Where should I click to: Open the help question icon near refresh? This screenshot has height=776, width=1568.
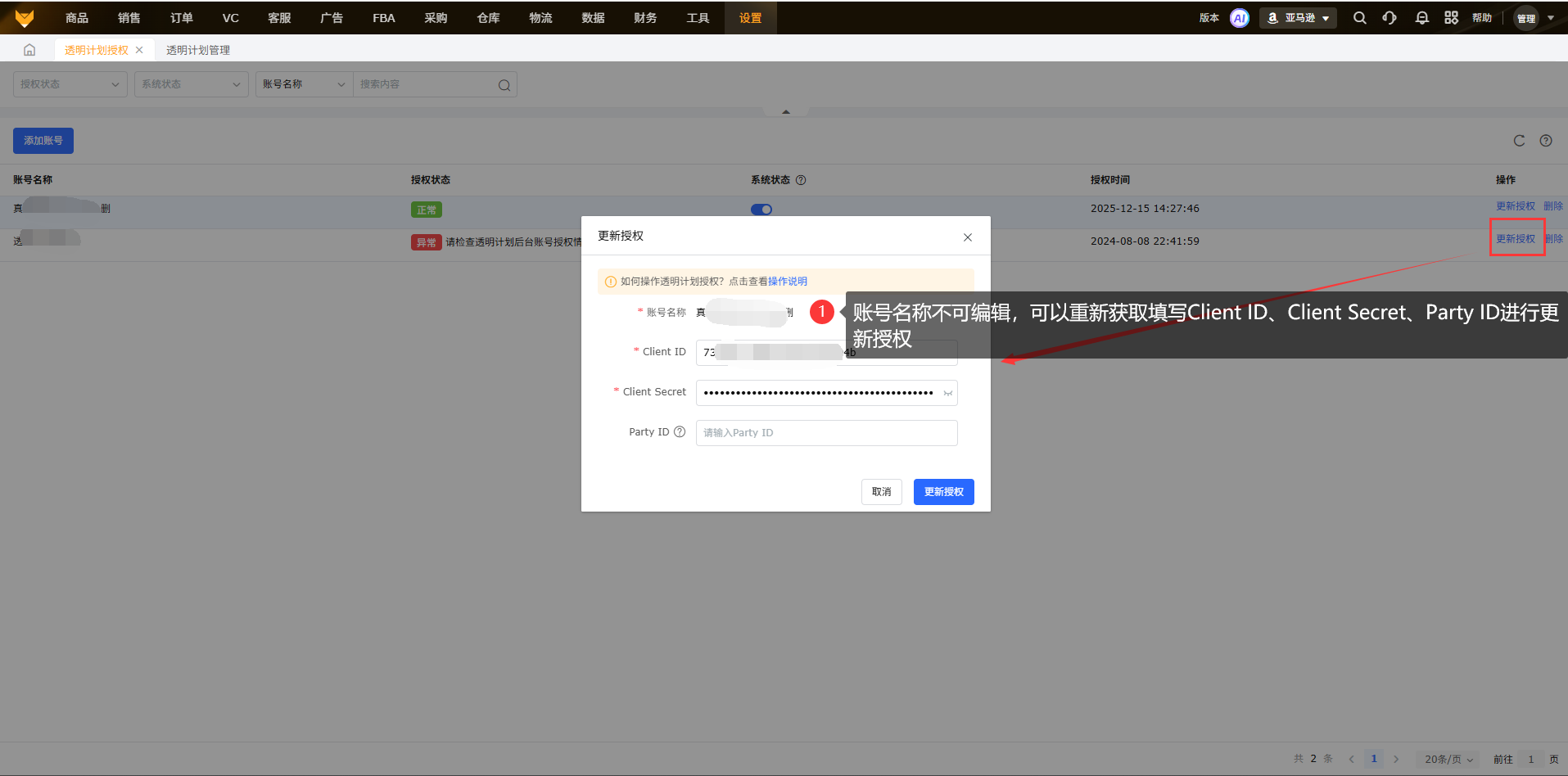pos(1546,141)
